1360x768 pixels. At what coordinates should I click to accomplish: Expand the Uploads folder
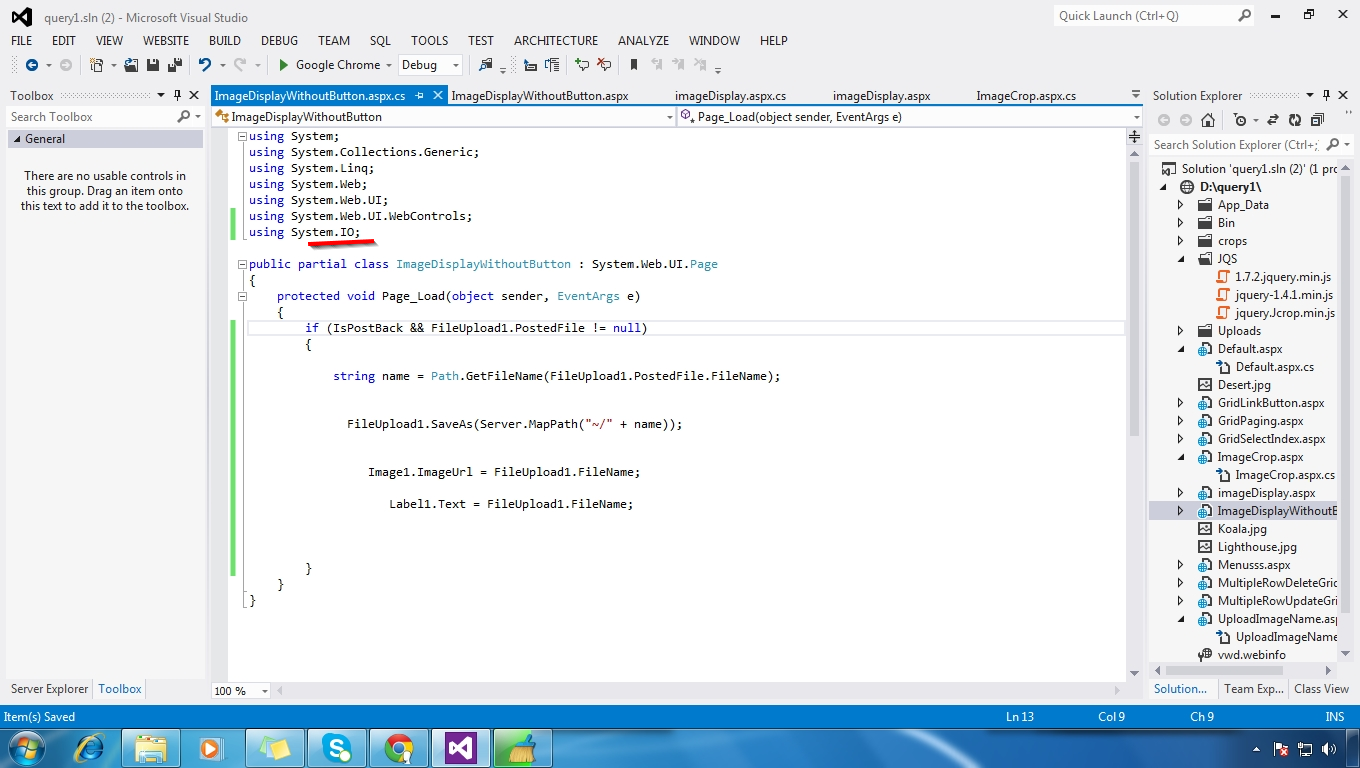[x=1181, y=330]
